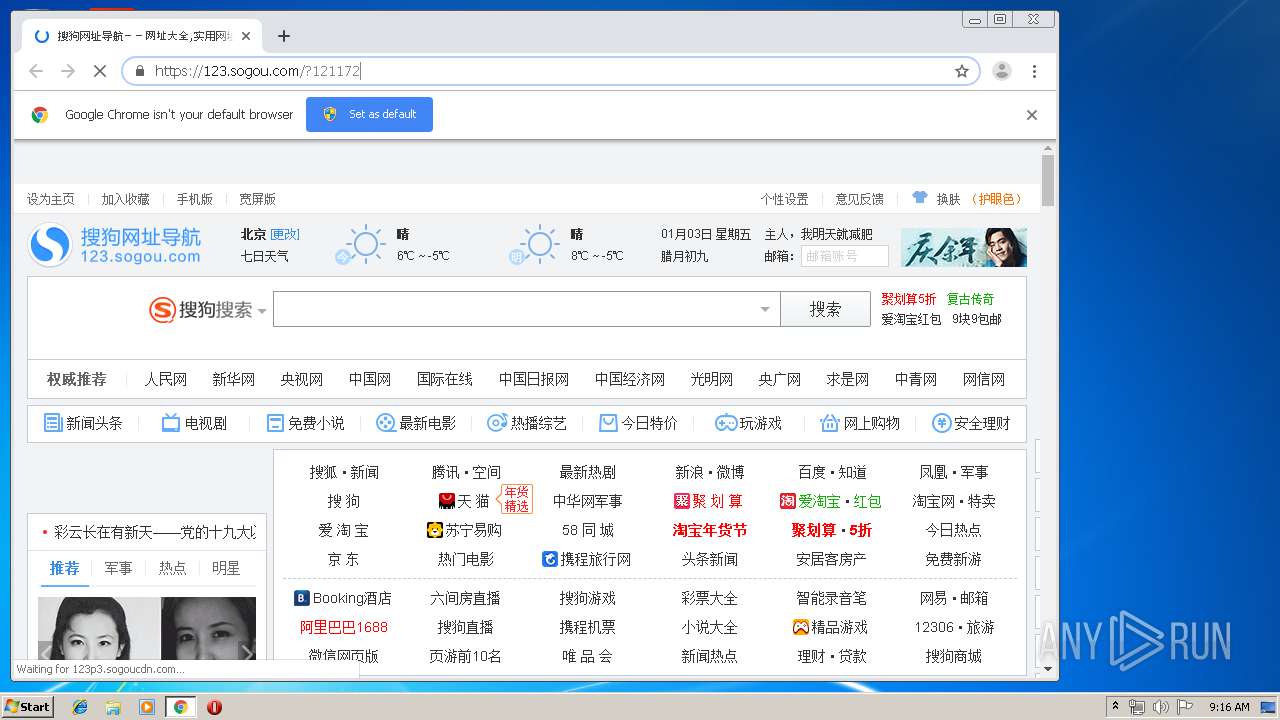Open 央视网 link
The width and height of the screenshot is (1280, 720).
[301, 379]
